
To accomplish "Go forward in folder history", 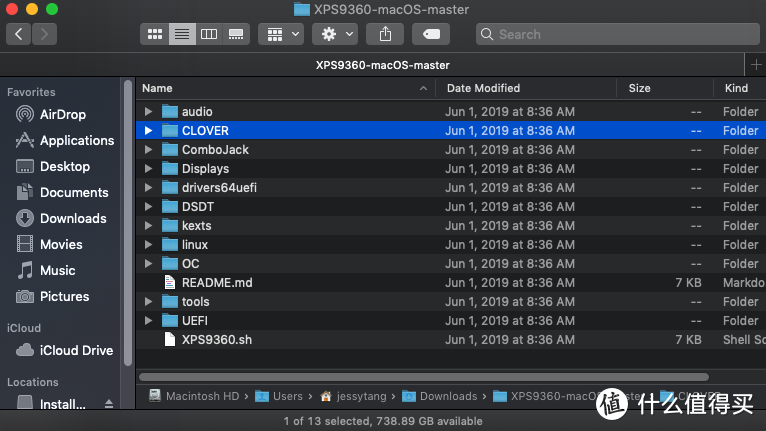I will tap(44, 34).
